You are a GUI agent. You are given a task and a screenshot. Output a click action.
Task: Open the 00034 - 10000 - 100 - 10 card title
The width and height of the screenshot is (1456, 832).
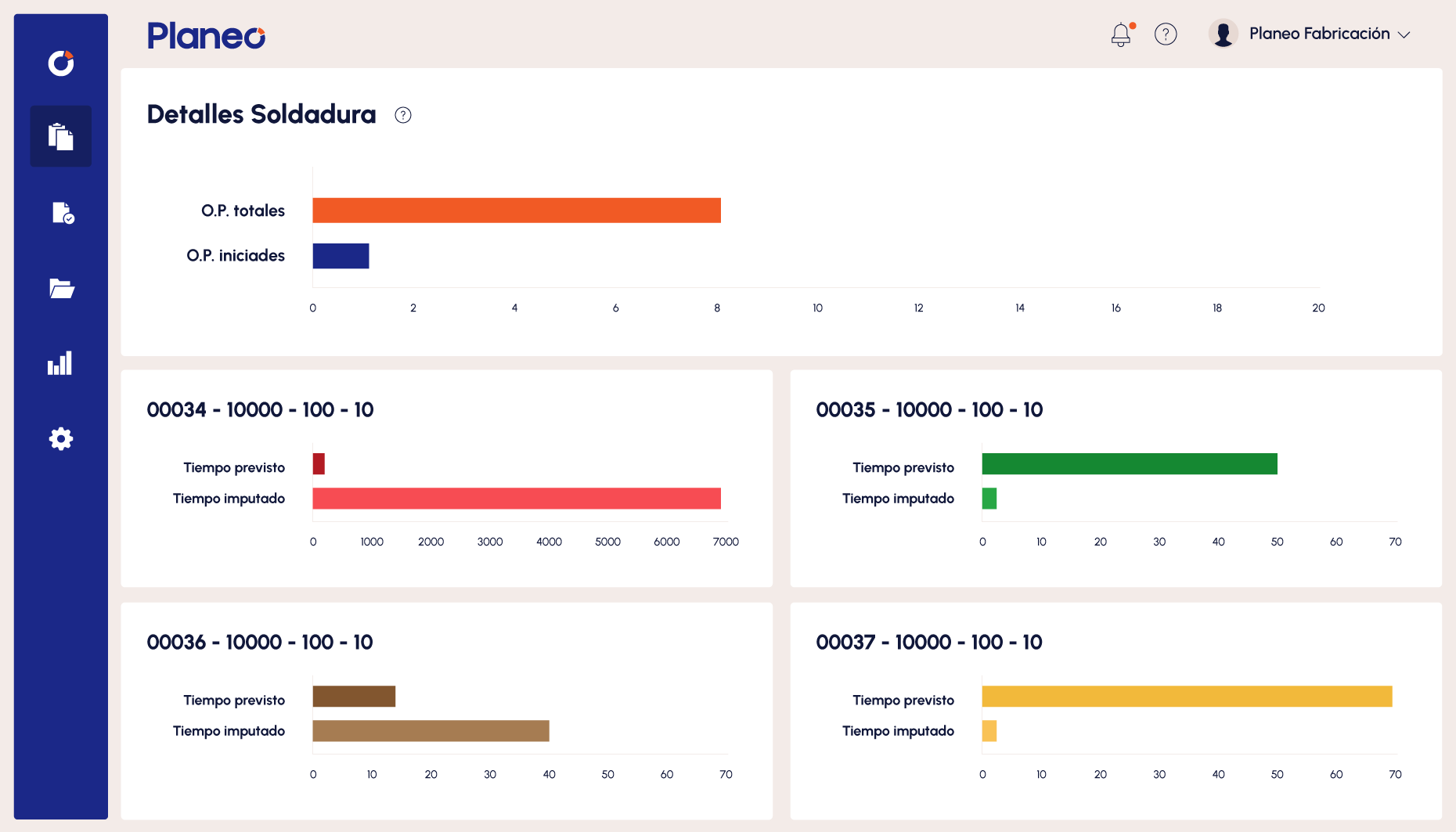pyautogui.click(x=260, y=409)
